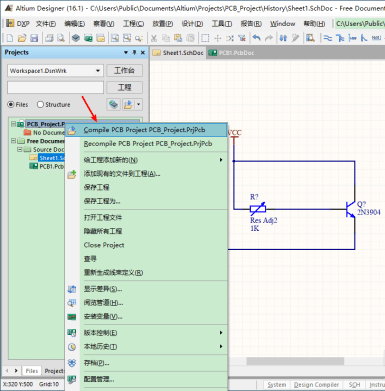Click the project name input field
Image resolution: width=385 pixels, height=391 pixels.
[x=55, y=87]
